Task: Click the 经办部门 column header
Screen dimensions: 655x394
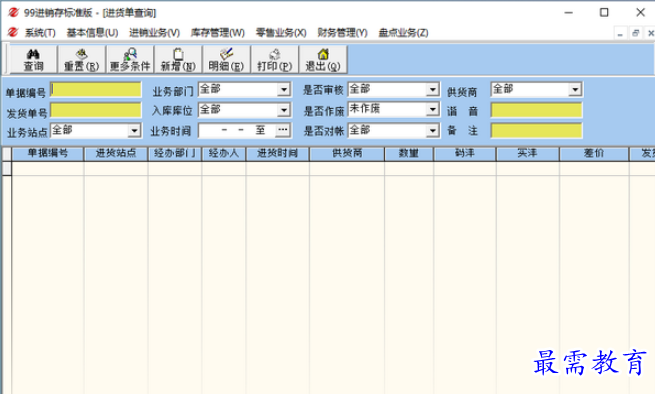Action: coord(175,153)
